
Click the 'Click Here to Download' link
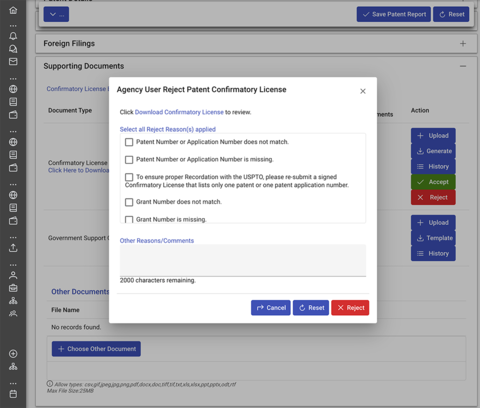point(78,170)
